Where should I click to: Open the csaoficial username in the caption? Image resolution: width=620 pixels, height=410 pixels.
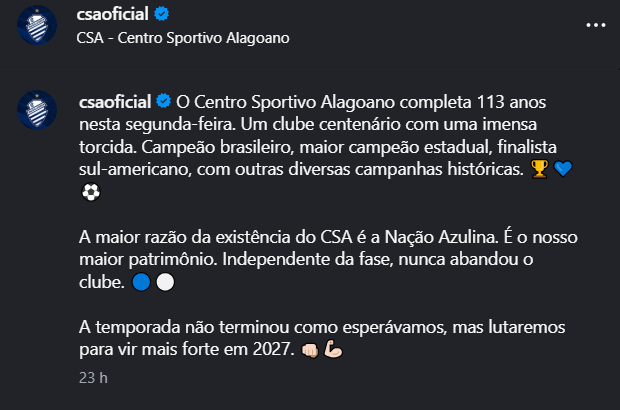(115, 102)
